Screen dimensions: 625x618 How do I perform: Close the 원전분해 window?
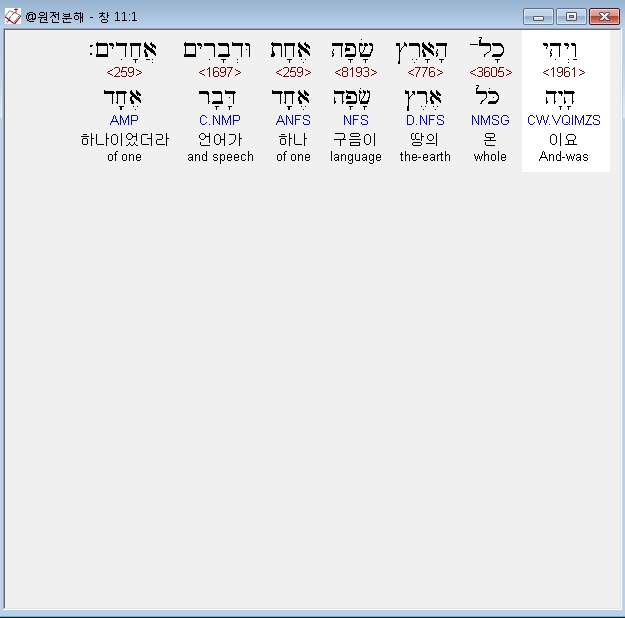pos(604,17)
